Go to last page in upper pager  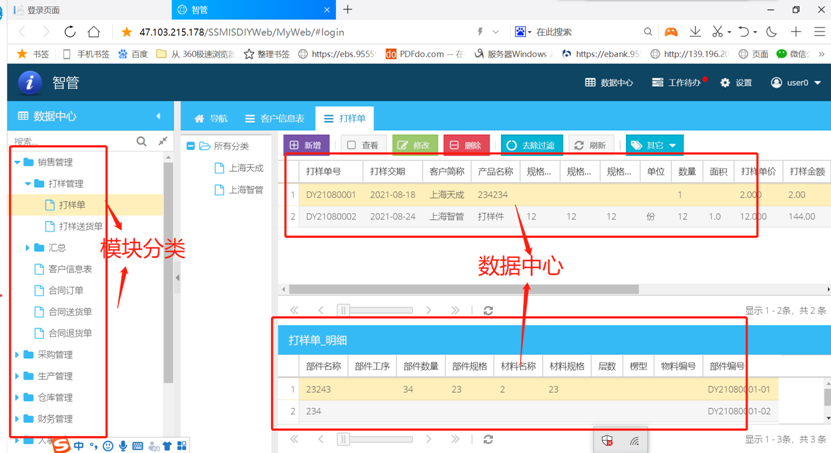[x=455, y=310]
